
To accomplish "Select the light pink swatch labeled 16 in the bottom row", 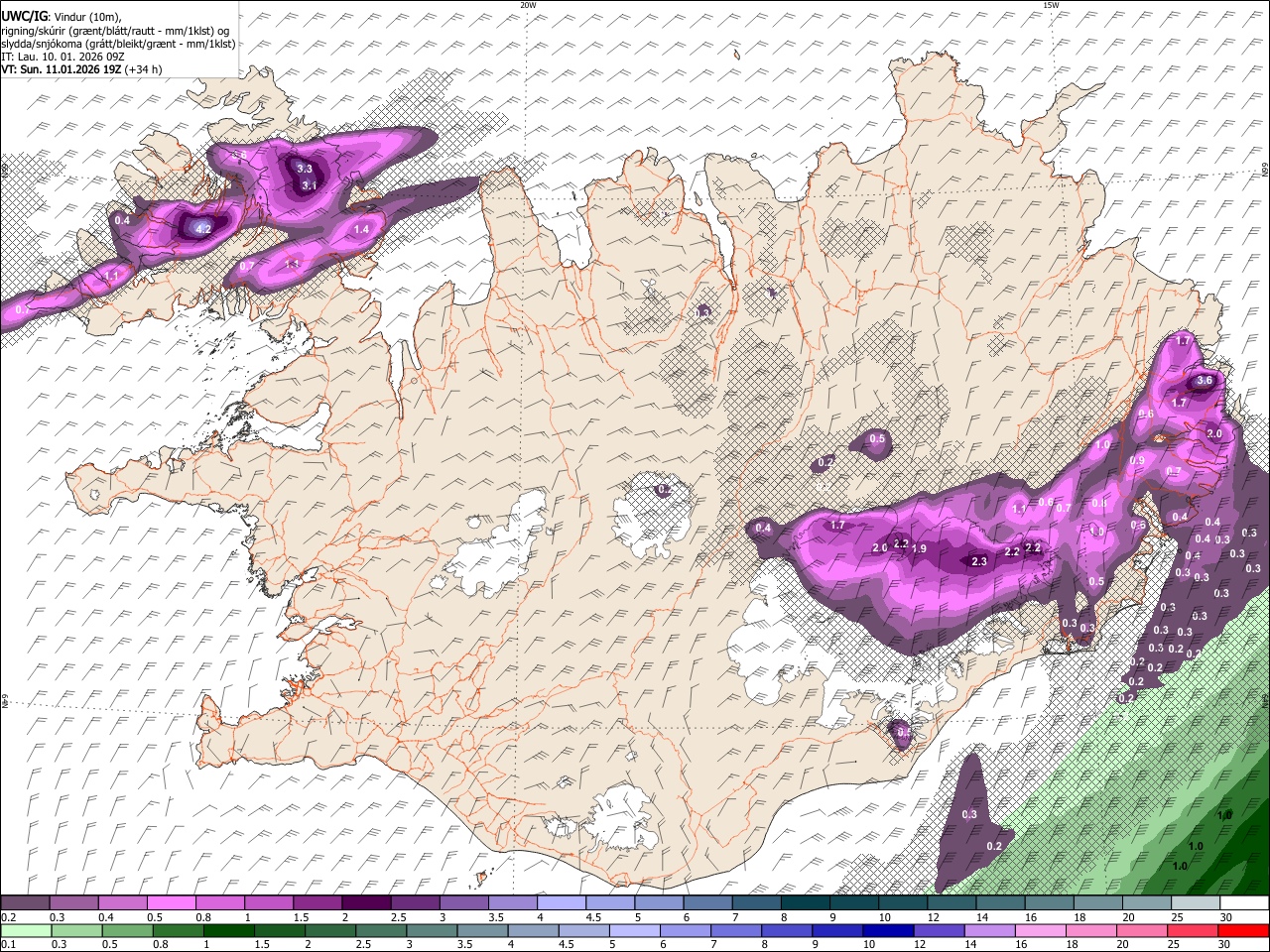I will click(x=1041, y=931).
